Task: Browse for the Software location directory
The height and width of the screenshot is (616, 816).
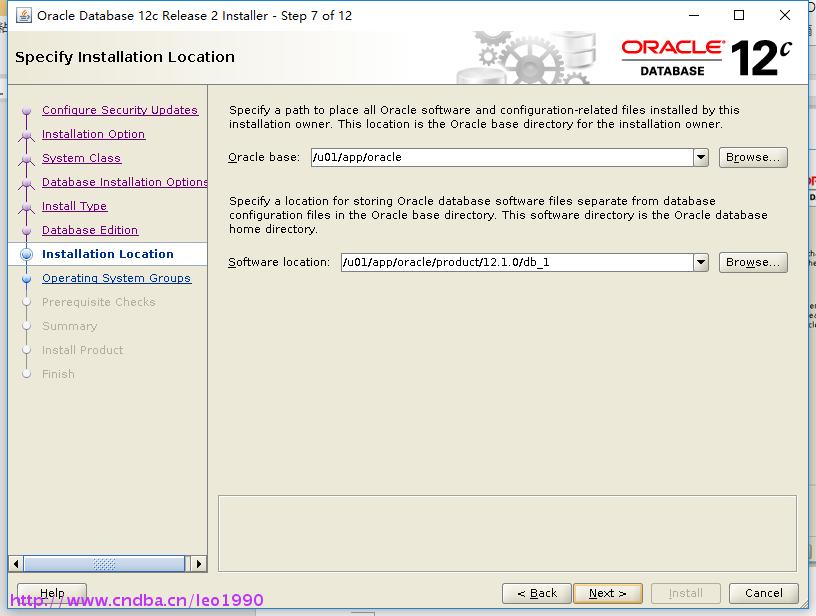Action: point(753,262)
